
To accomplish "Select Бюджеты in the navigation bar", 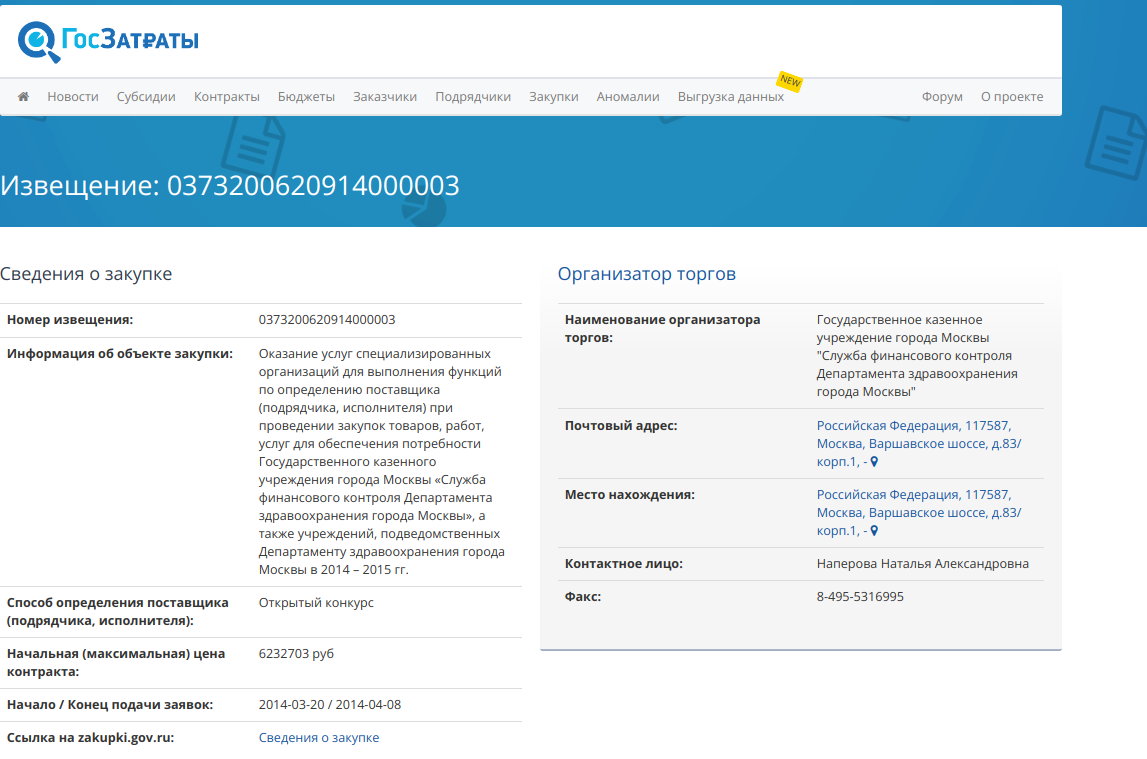I will pyautogui.click(x=306, y=97).
